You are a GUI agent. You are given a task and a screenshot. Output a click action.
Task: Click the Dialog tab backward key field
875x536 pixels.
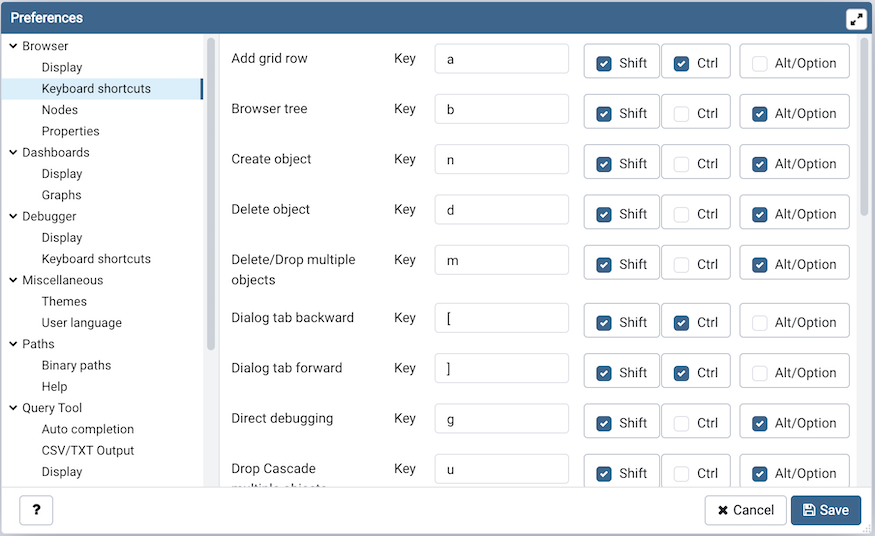(x=502, y=318)
